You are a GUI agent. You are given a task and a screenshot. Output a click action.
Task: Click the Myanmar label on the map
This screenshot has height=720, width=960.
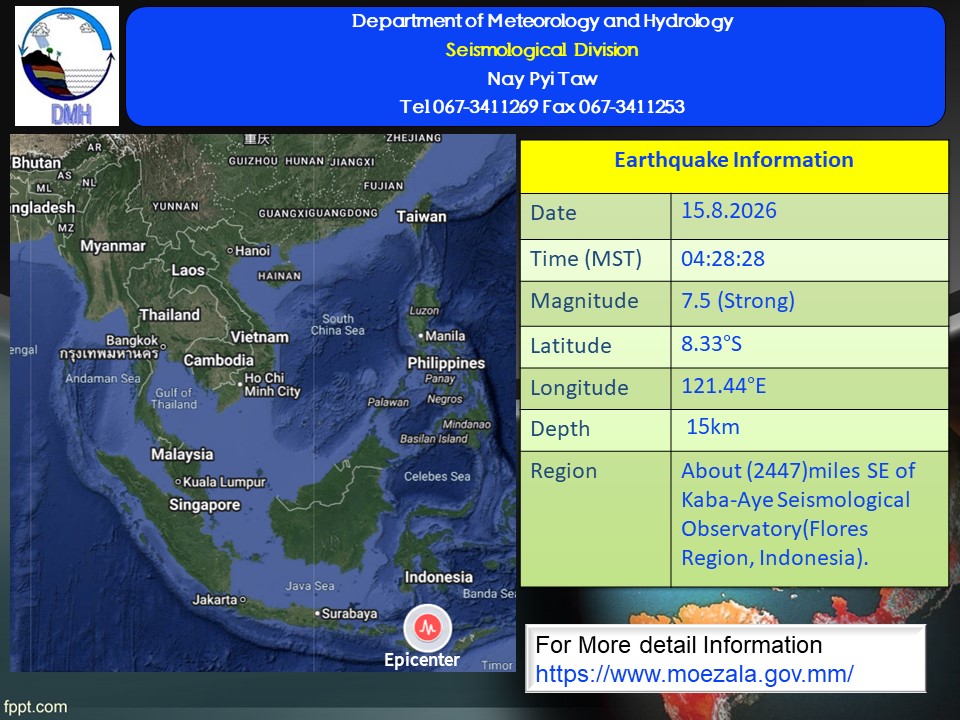(x=113, y=246)
